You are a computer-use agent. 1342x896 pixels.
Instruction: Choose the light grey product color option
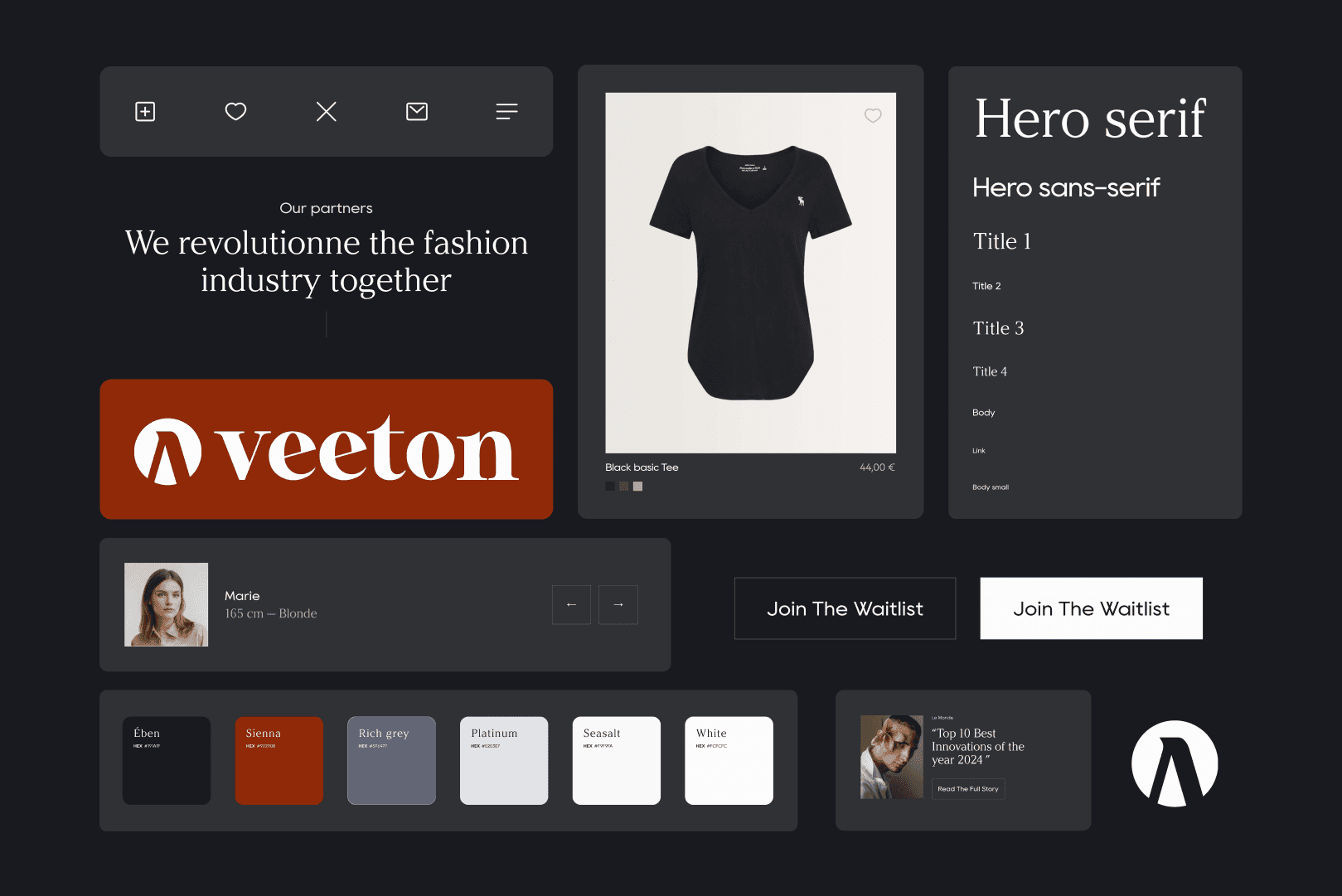pyautogui.click(x=637, y=487)
